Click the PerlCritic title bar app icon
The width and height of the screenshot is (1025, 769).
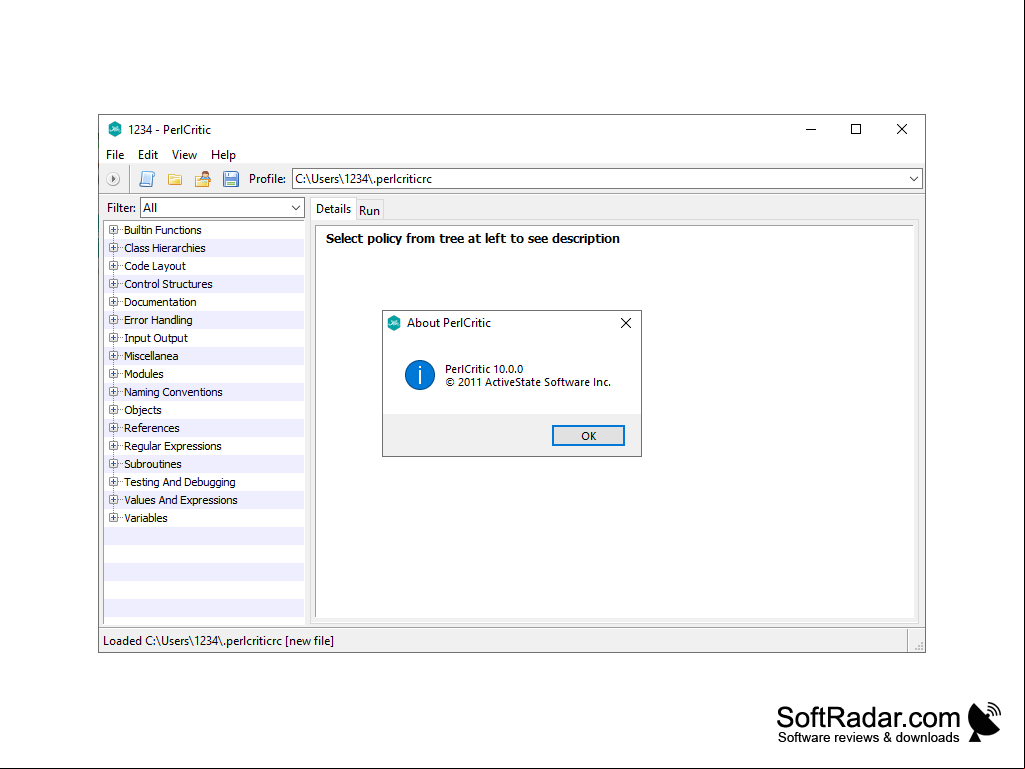115,129
